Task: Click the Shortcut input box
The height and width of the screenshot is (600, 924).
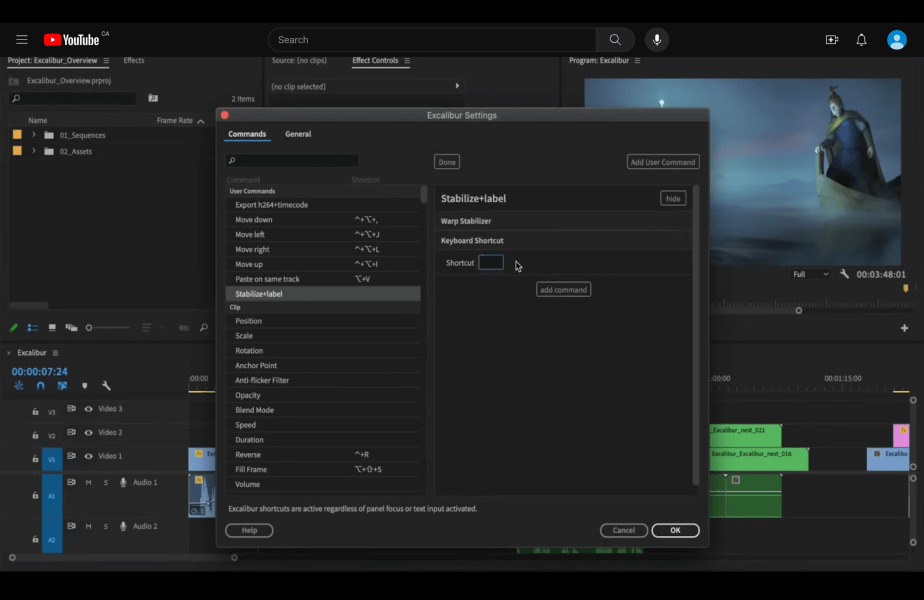Action: (x=491, y=262)
